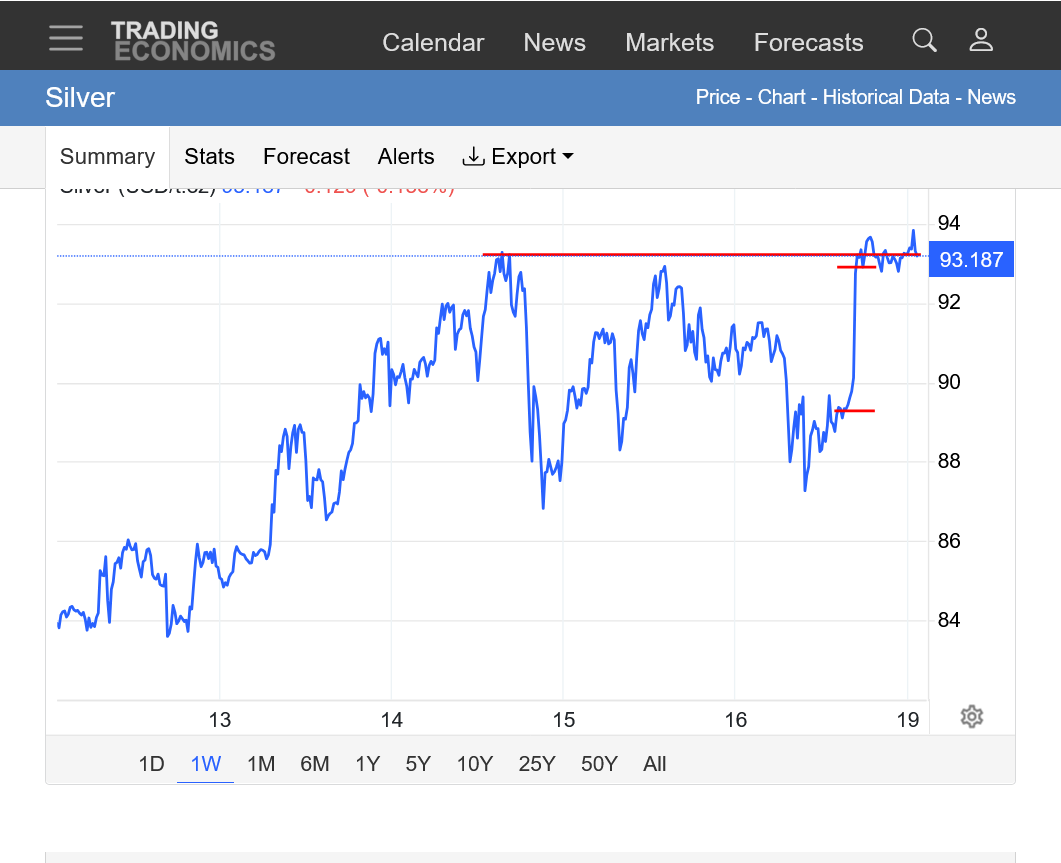The height and width of the screenshot is (863, 1061).
Task: Set chart range to 1D
Action: point(151,764)
